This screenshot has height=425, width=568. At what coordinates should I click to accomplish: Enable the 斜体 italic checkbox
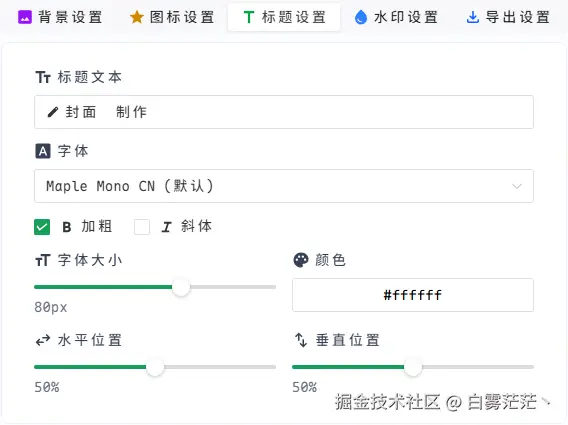point(142,227)
